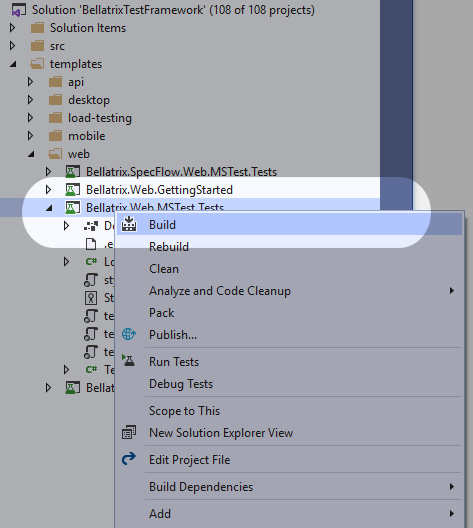Click the blank file icon for the .e file

click(x=91, y=244)
